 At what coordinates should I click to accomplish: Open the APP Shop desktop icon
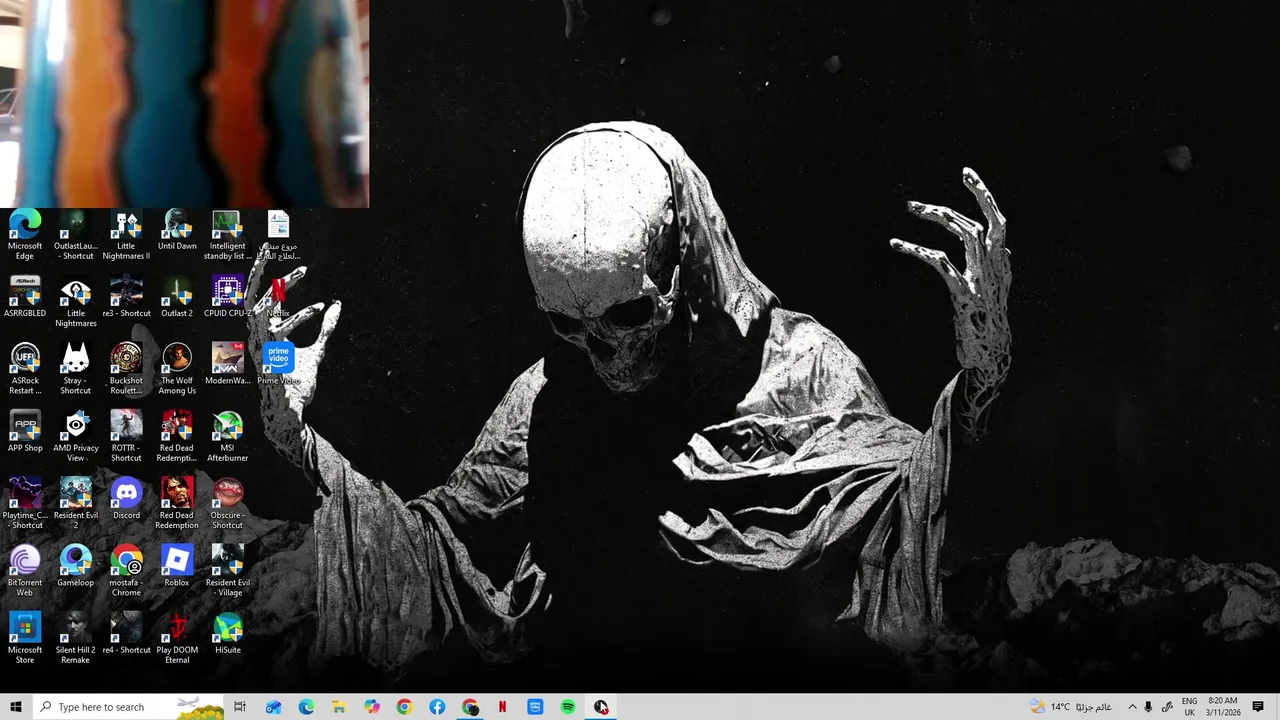pyautogui.click(x=25, y=432)
